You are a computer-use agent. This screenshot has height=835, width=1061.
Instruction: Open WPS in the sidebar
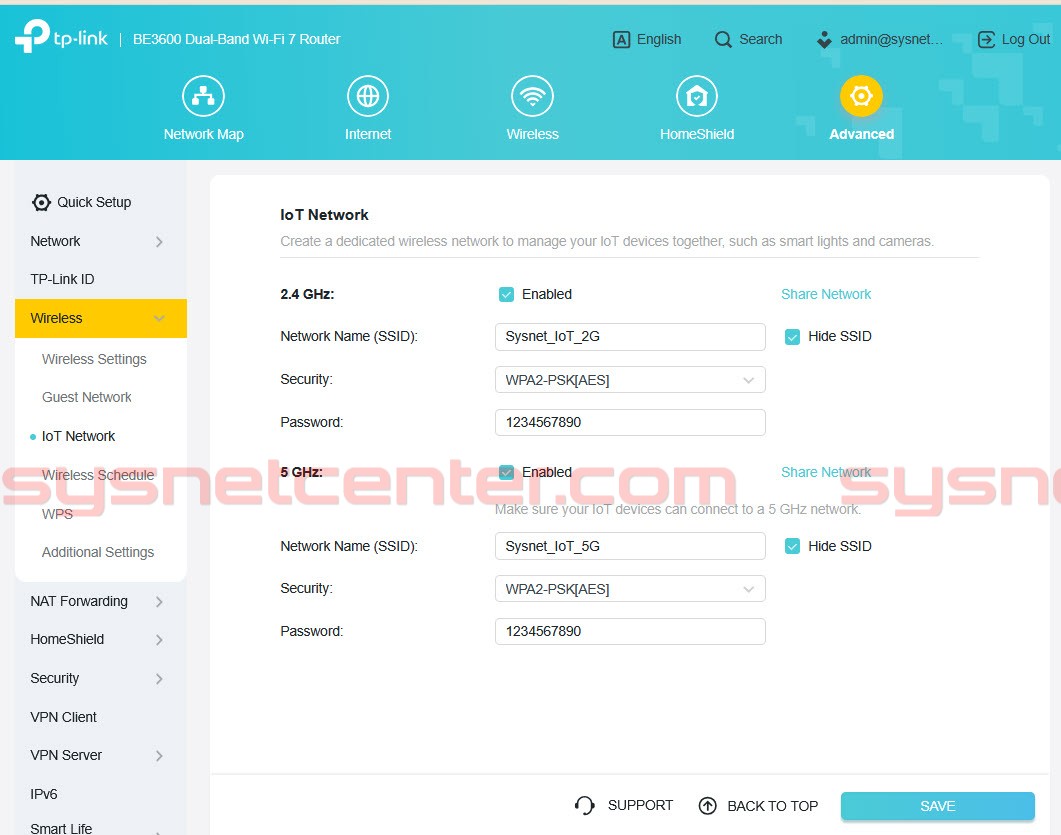click(x=58, y=514)
